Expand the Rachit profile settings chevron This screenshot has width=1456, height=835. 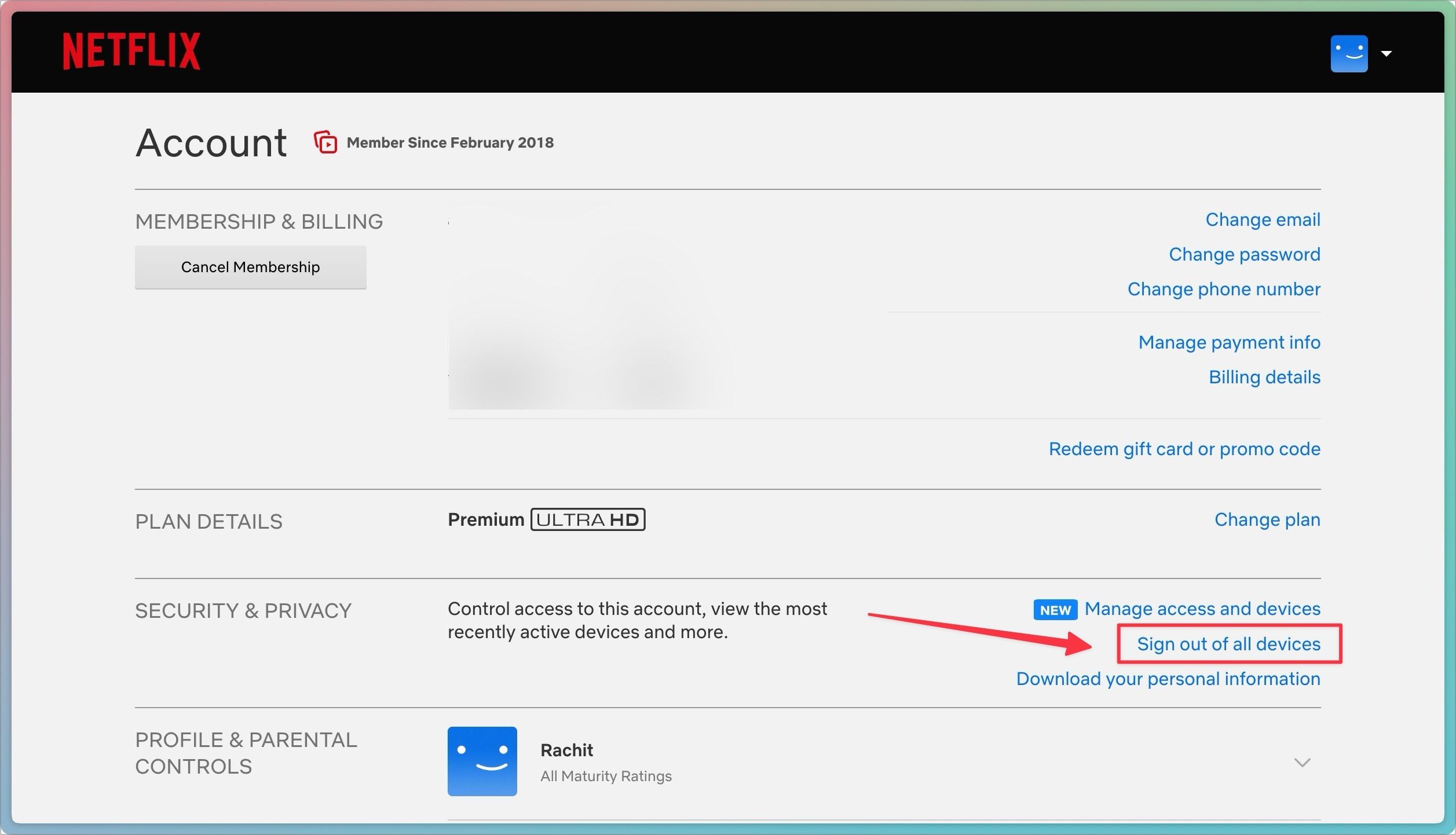[x=1303, y=763]
